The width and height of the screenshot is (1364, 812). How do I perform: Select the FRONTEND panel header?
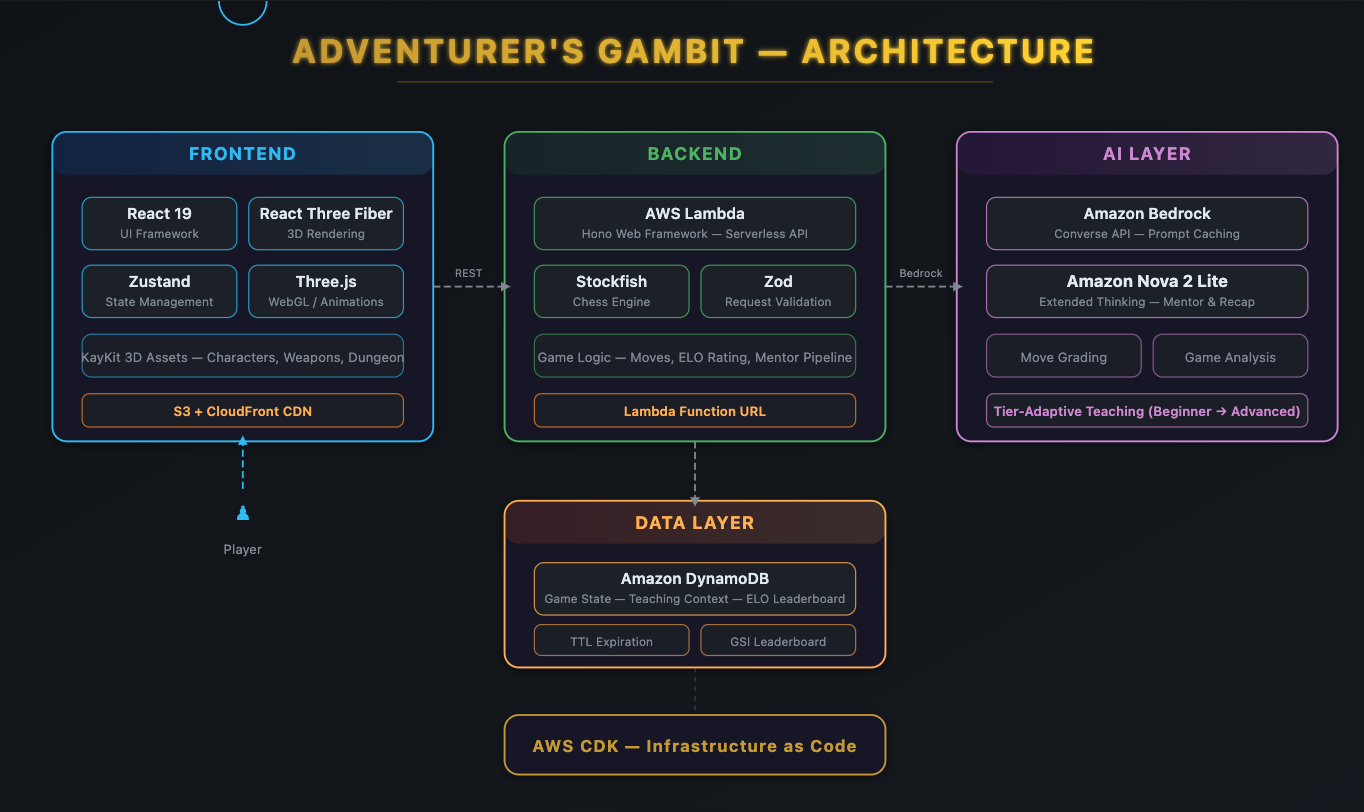point(242,154)
